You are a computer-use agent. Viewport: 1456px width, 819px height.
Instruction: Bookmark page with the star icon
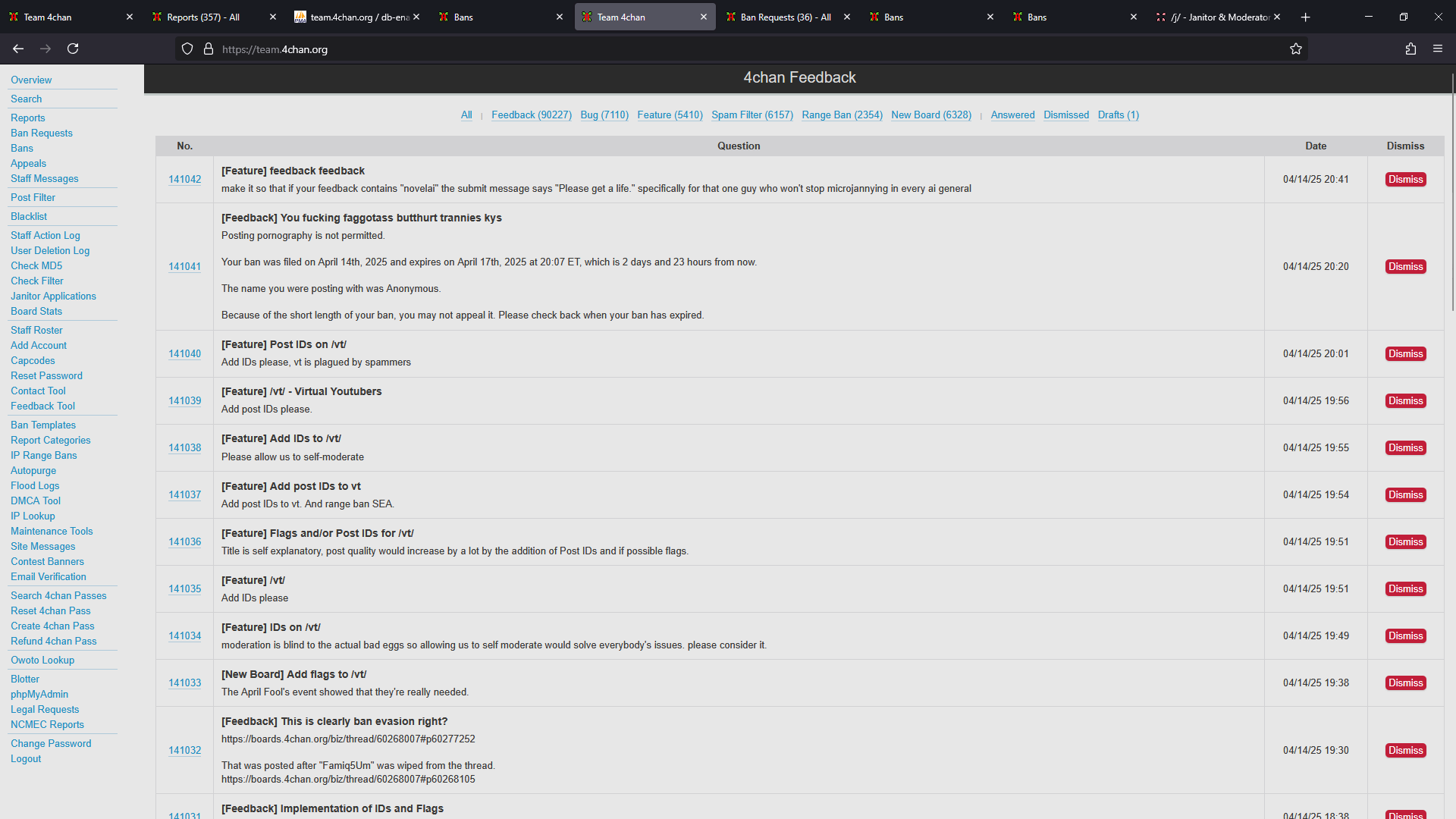coord(1295,49)
